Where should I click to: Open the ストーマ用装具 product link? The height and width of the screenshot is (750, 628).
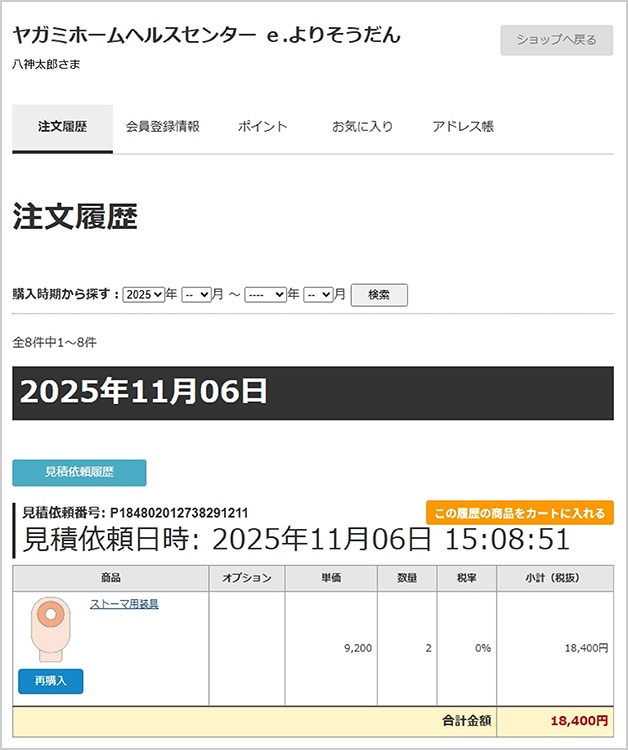click(124, 604)
